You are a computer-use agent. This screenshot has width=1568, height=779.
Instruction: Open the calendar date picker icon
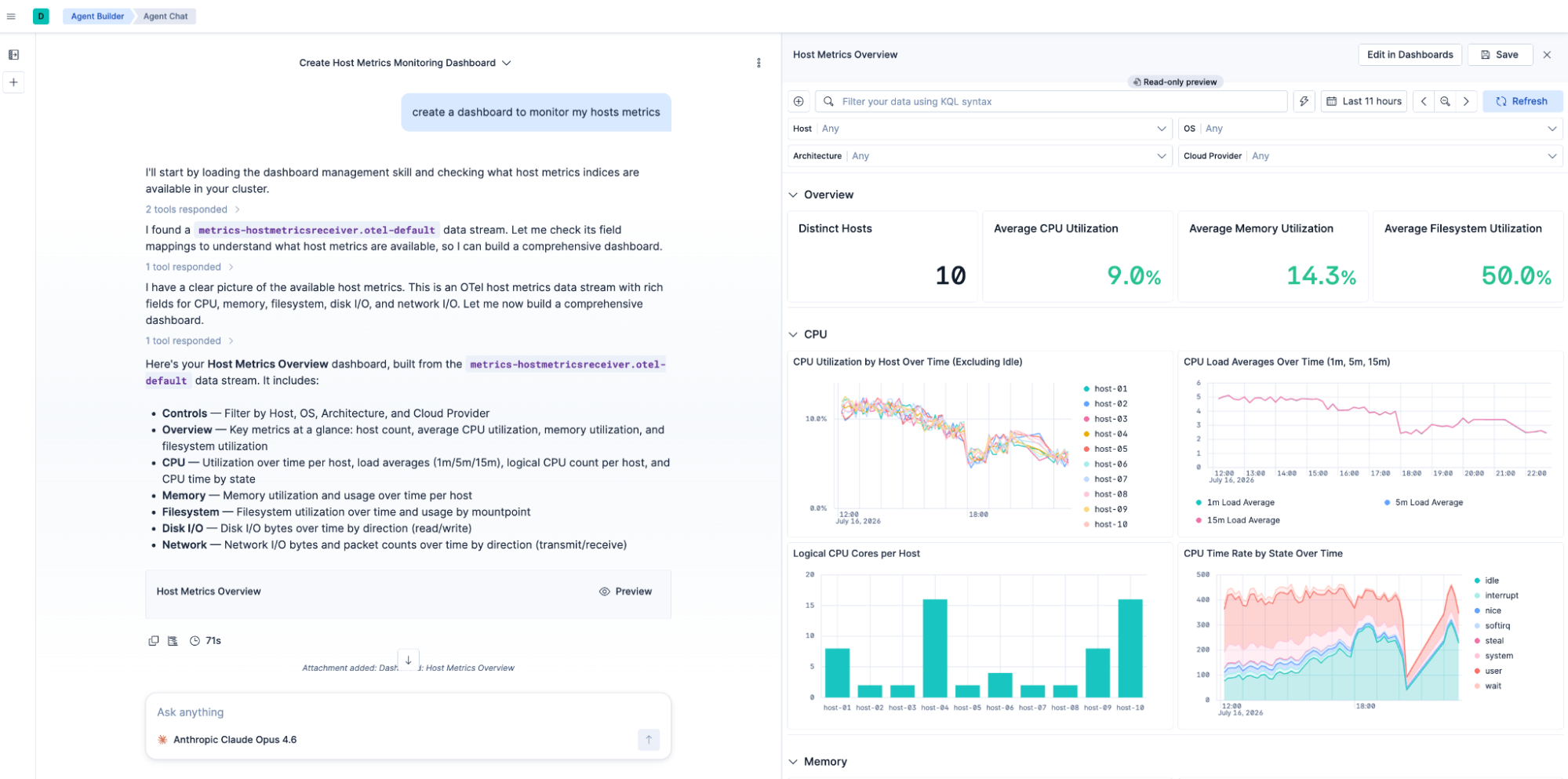pyautogui.click(x=1331, y=101)
